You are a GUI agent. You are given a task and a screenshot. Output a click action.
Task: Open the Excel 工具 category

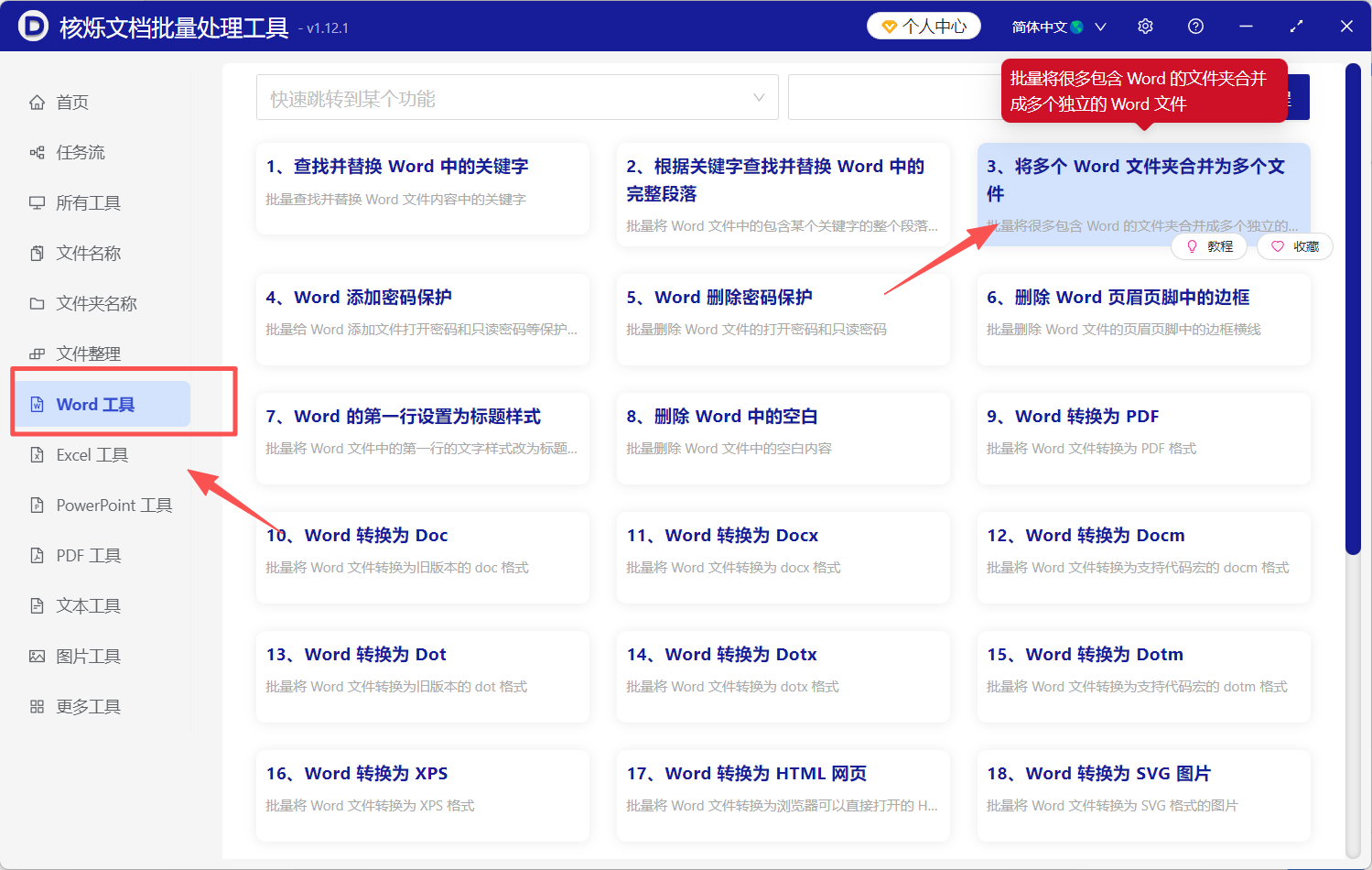coord(91,454)
